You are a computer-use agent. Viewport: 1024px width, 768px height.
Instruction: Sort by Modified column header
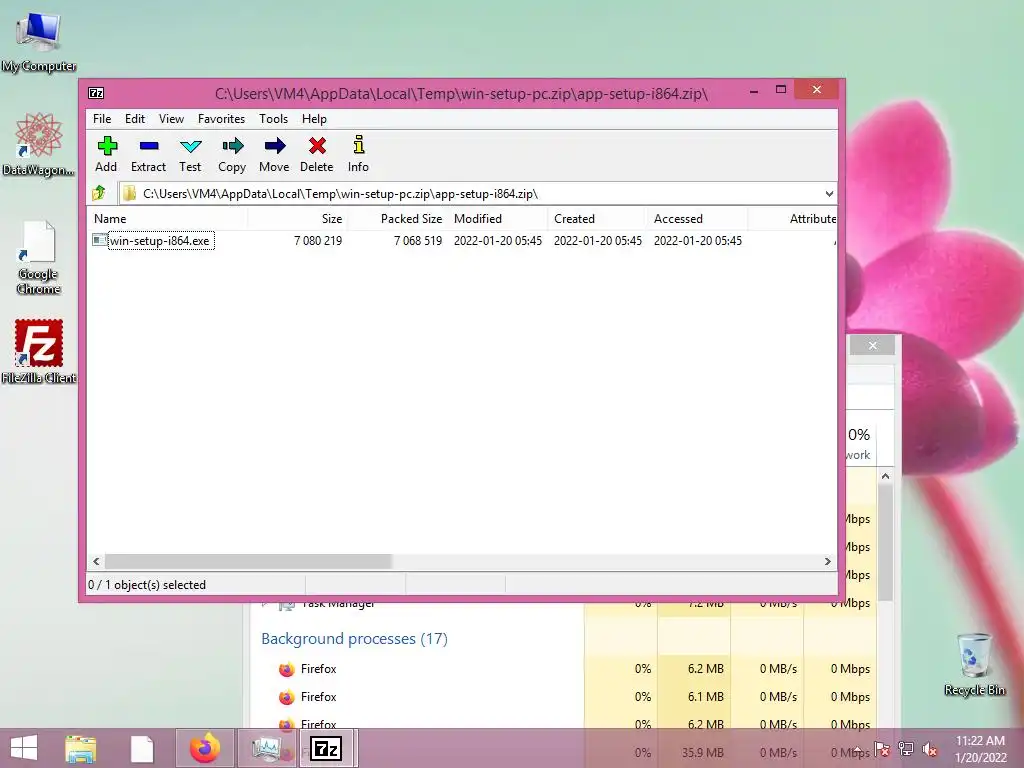tap(498, 219)
